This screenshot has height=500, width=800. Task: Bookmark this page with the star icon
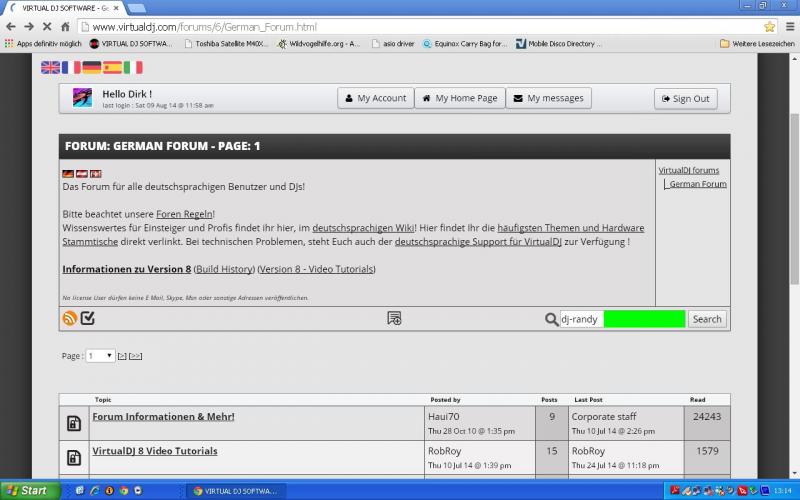(x=769, y=27)
